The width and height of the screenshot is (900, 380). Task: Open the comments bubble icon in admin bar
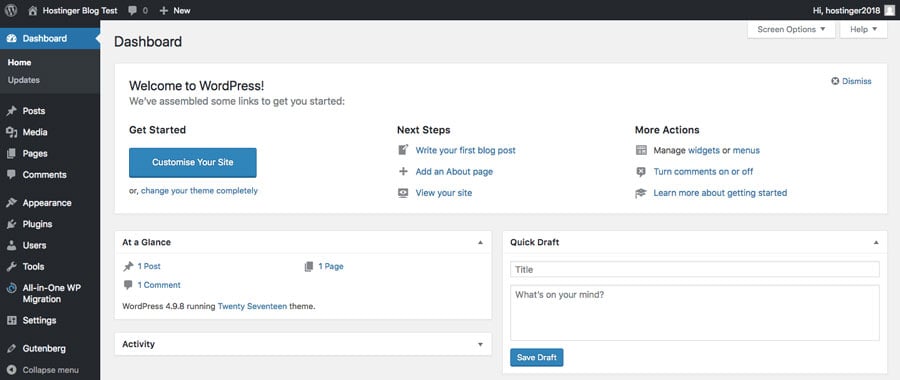tap(133, 10)
